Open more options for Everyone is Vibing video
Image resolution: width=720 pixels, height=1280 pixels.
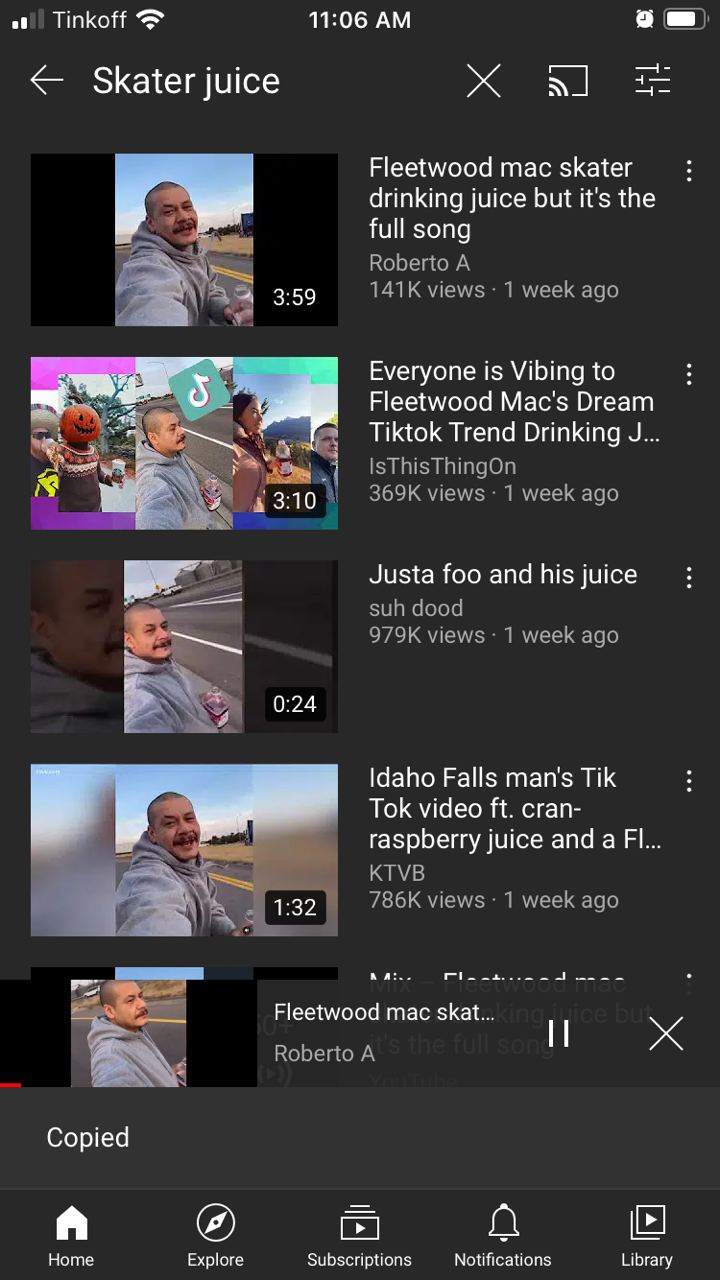[x=689, y=374]
